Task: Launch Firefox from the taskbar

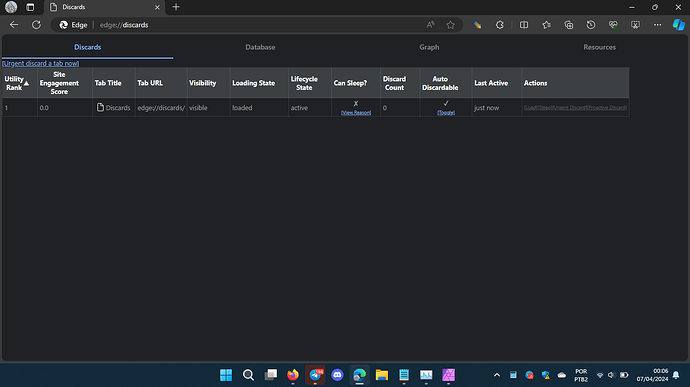Action: [x=293, y=375]
